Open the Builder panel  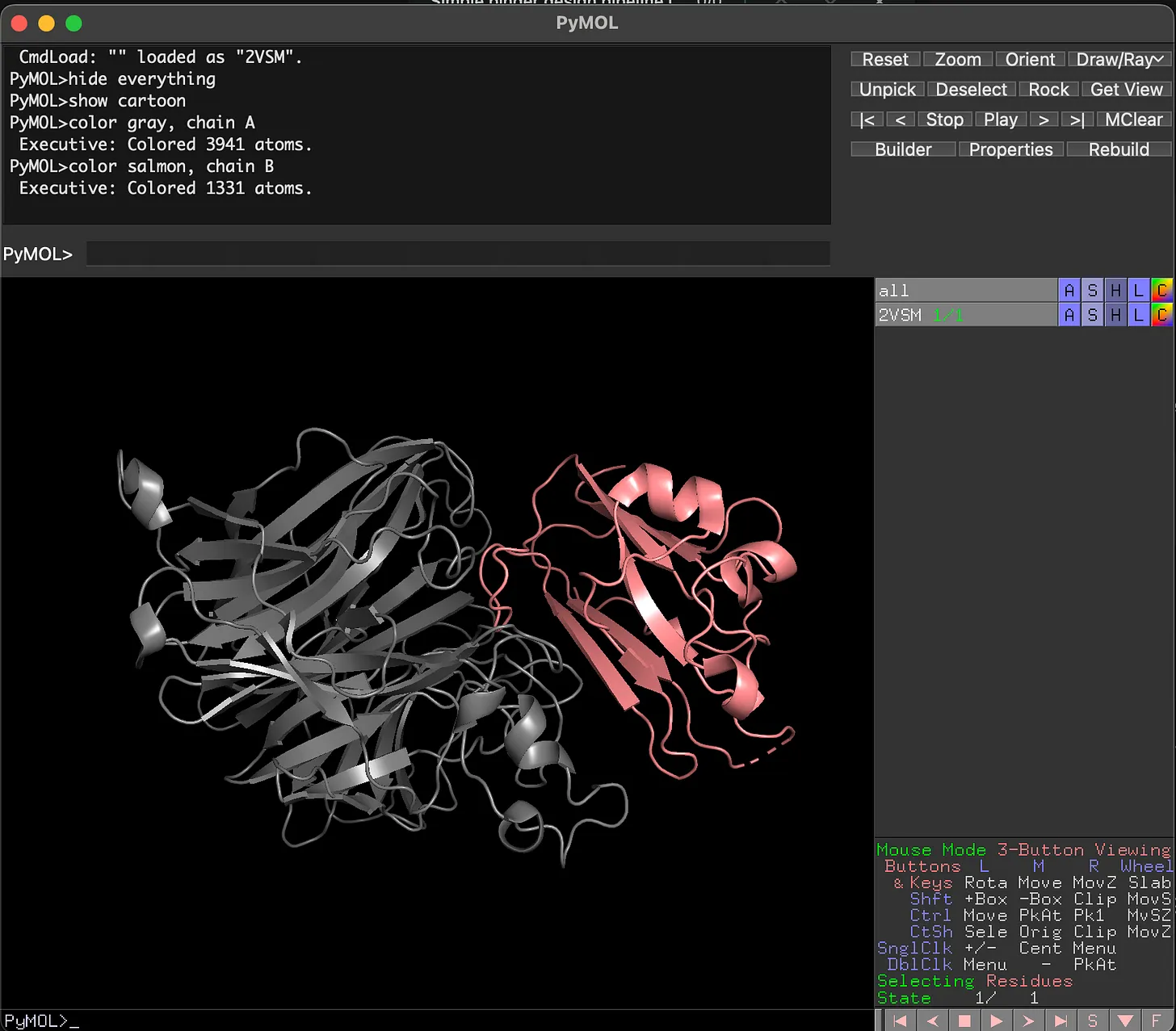click(x=902, y=149)
